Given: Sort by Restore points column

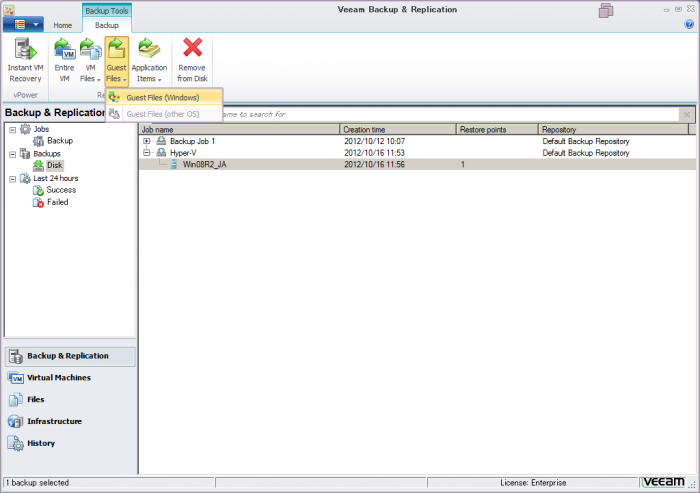Looking at the screenshot, I should coord(497,130).
